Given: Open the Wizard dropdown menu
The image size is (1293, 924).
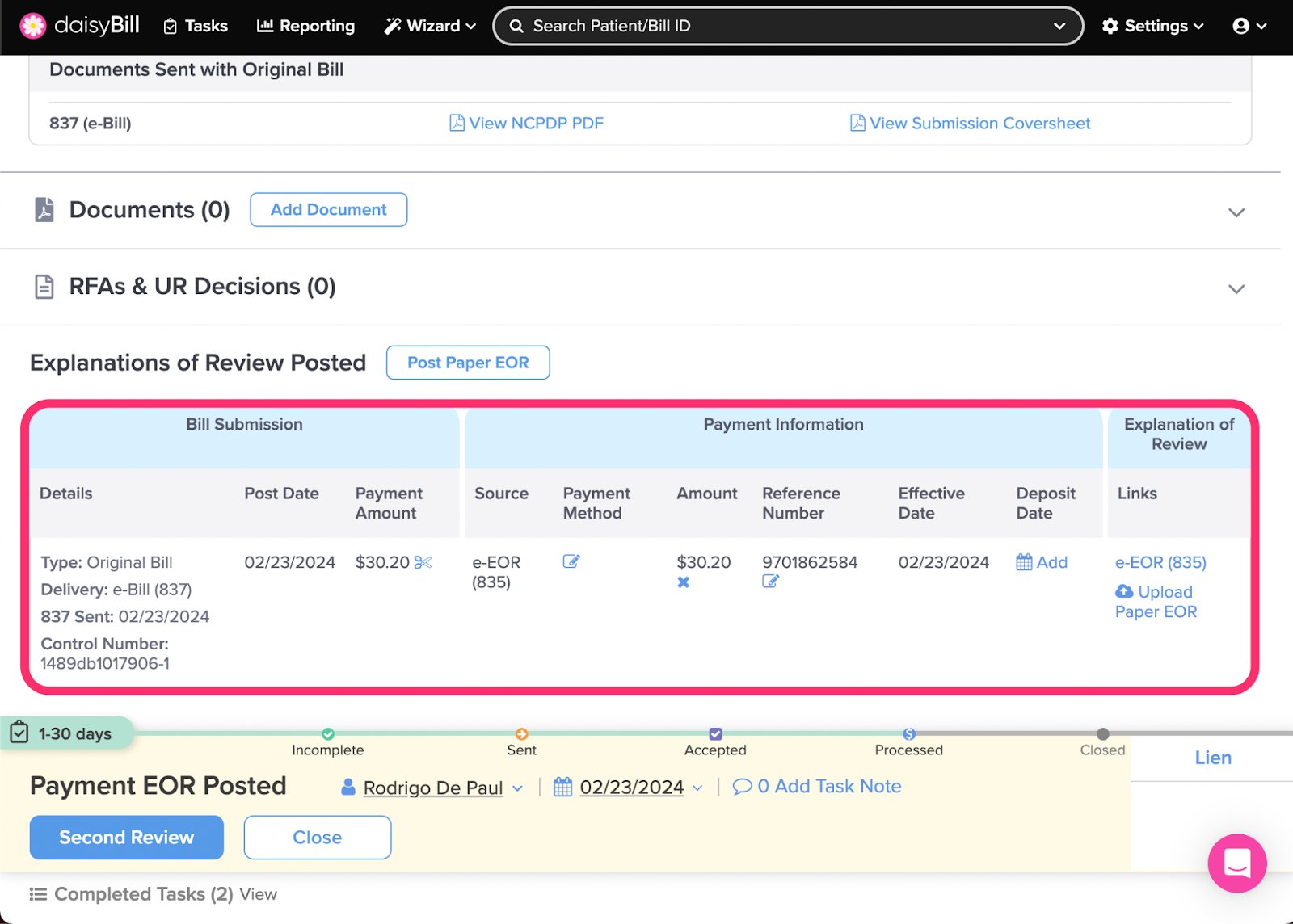Looking at the screenshot, I should [430, 26].
